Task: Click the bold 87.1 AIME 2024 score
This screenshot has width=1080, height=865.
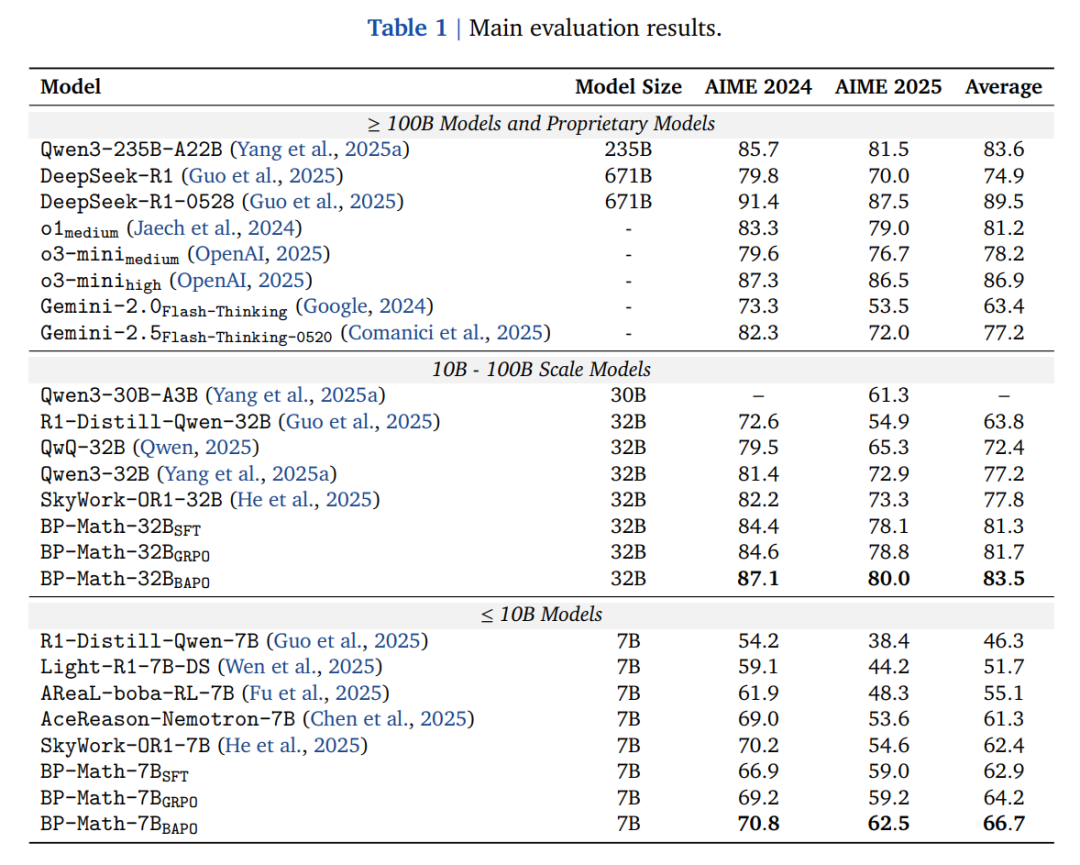Action: 758,579
